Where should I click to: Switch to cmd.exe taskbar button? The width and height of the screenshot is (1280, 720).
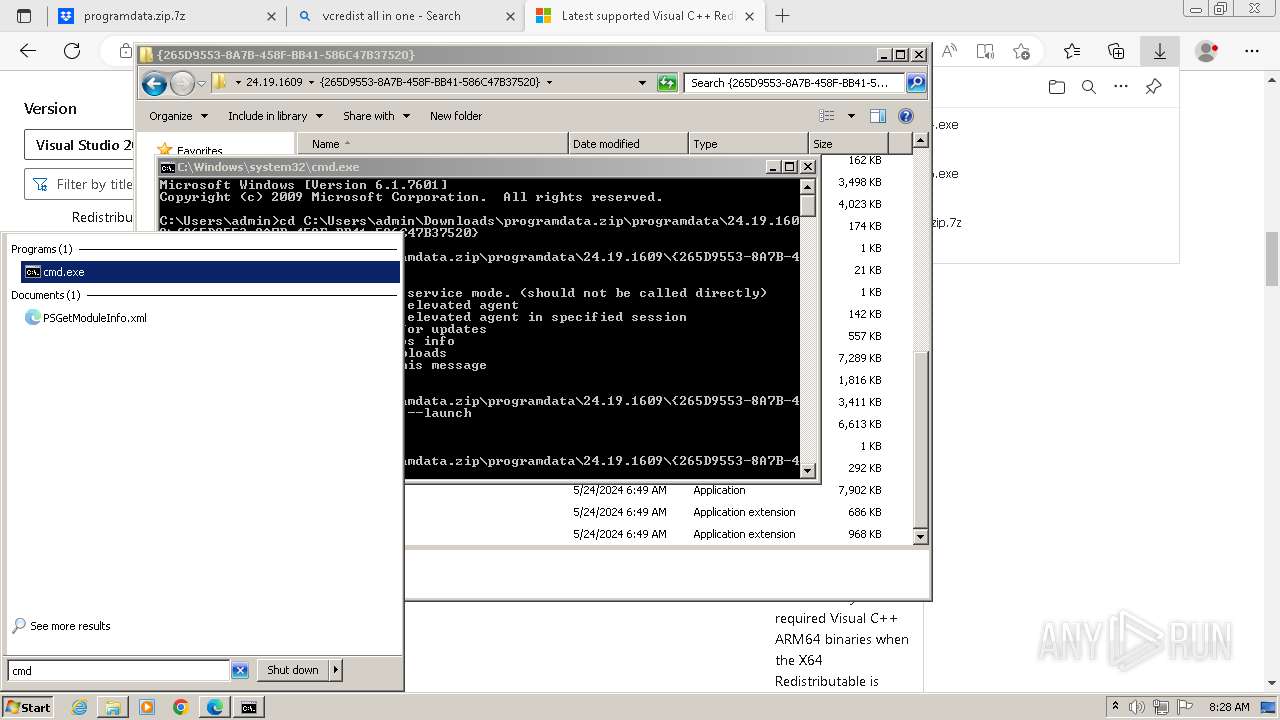(x=249, y=707)
